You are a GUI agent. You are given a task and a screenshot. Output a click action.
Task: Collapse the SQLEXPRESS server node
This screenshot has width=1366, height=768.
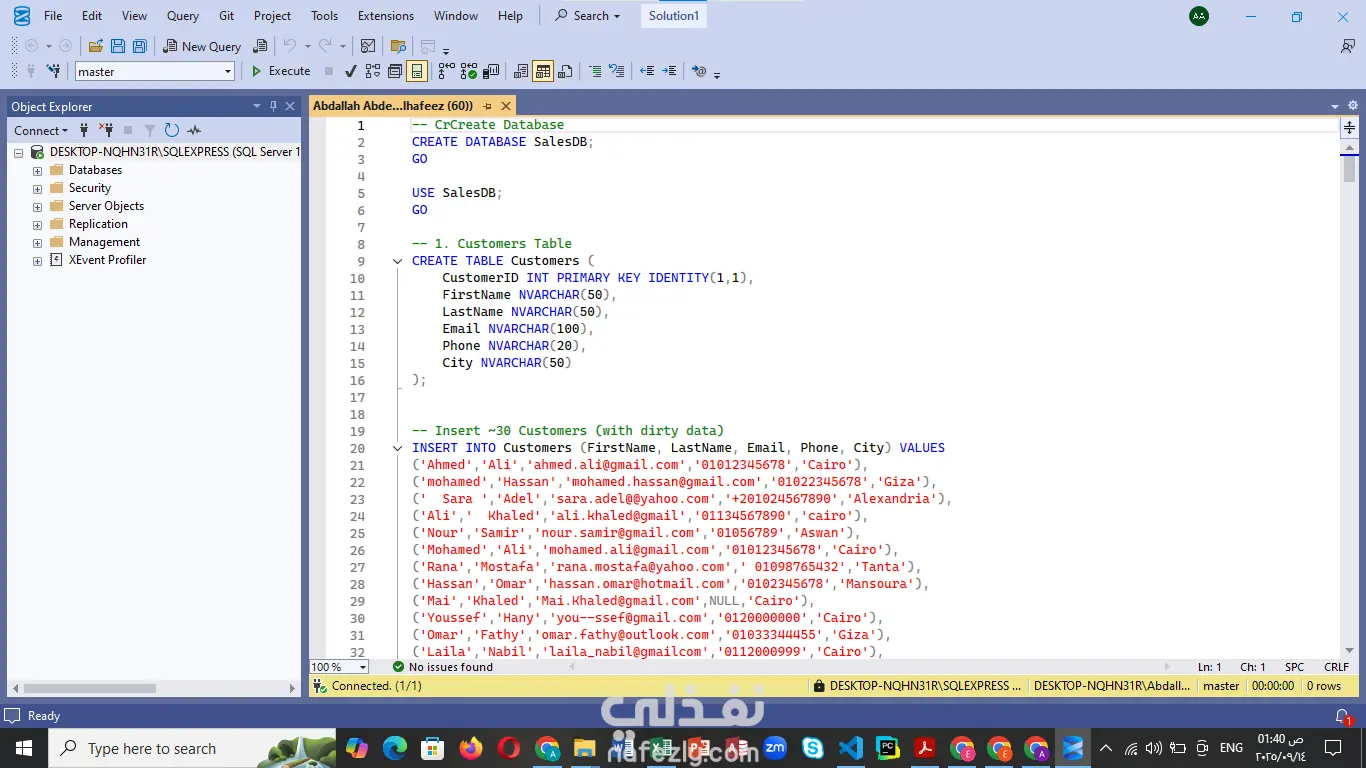19,152
